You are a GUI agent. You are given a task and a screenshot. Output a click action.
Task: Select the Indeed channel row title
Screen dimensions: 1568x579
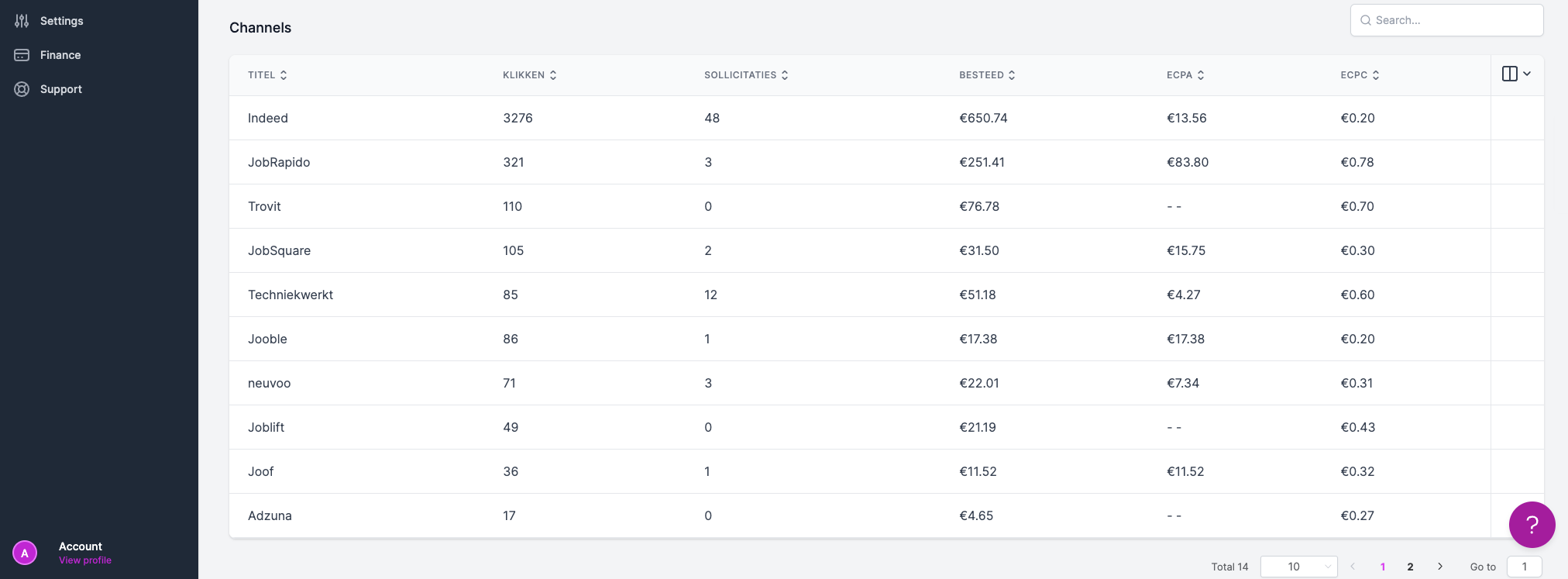(x=268, y=118)
